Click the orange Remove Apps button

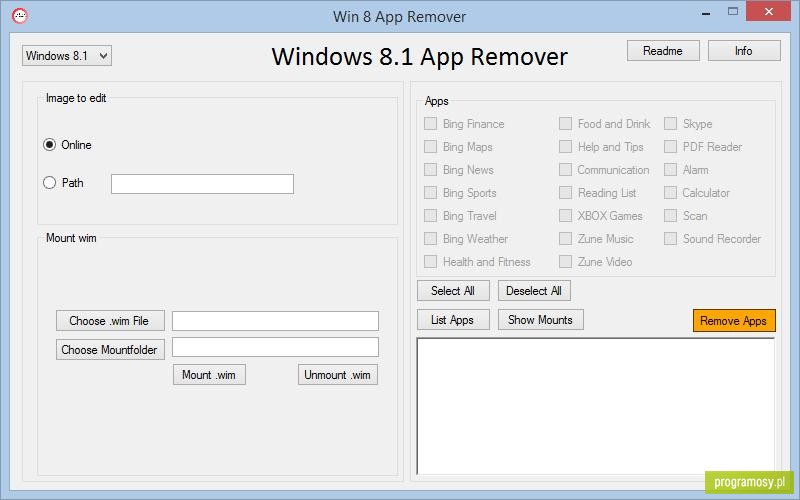734,320
